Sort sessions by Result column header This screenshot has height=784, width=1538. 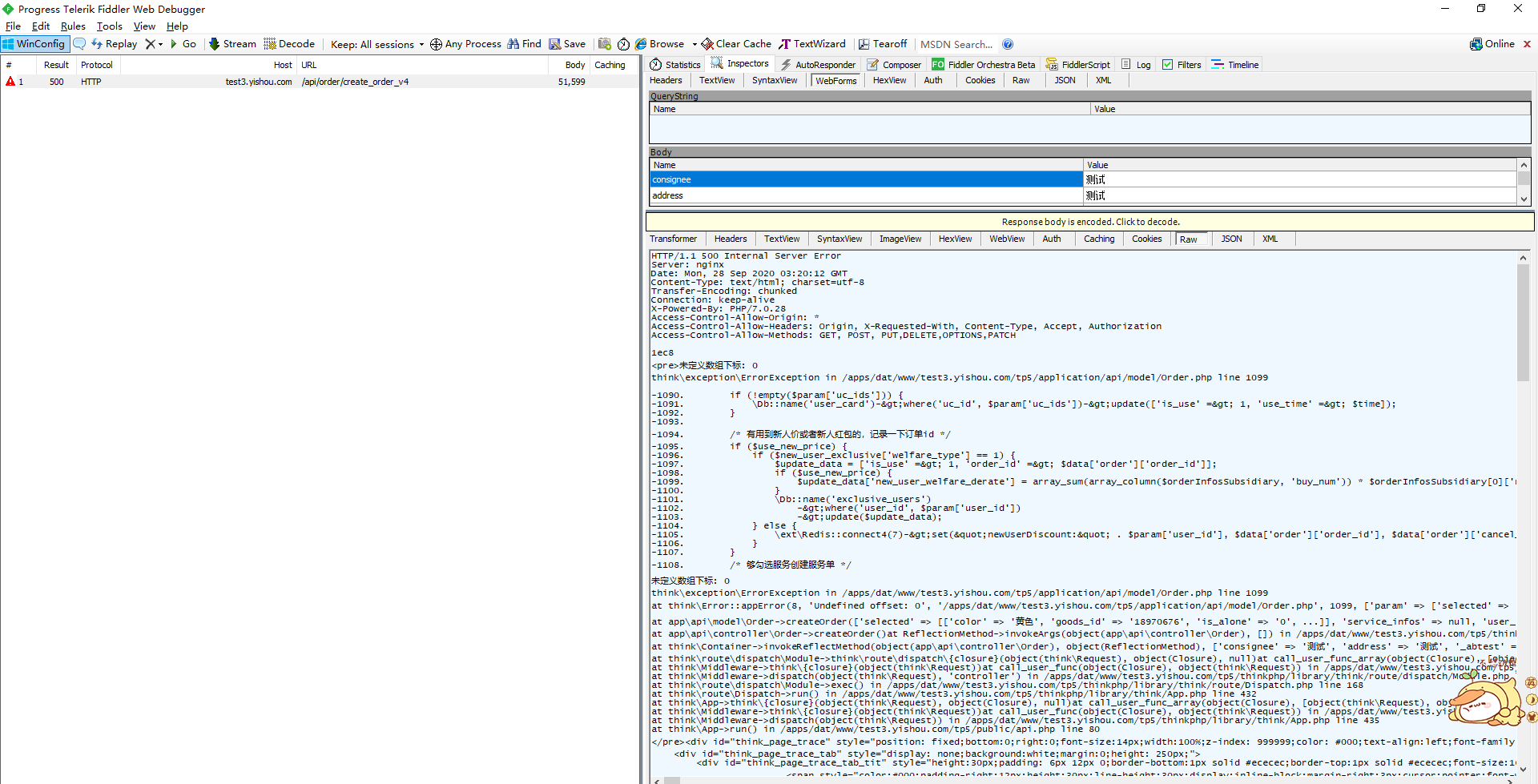pos(56,65)
